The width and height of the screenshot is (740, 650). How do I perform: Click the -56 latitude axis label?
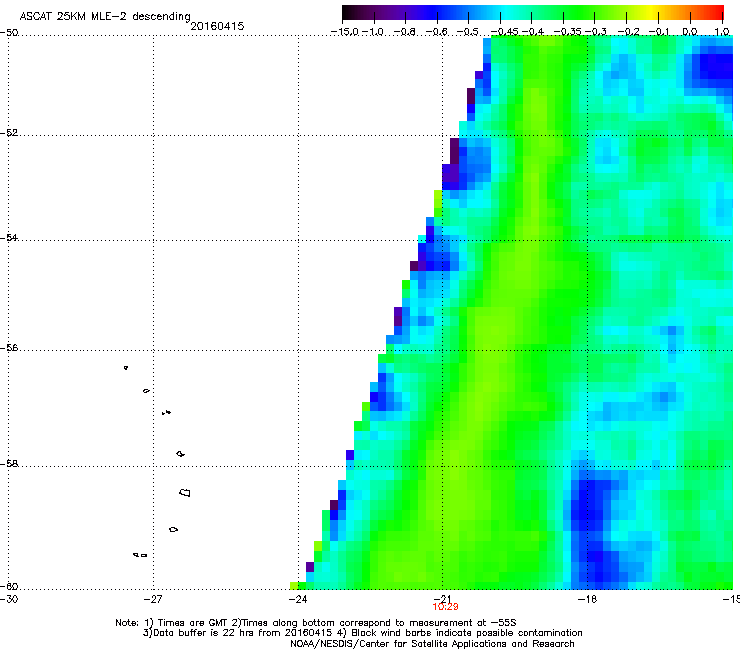(9, 348)
